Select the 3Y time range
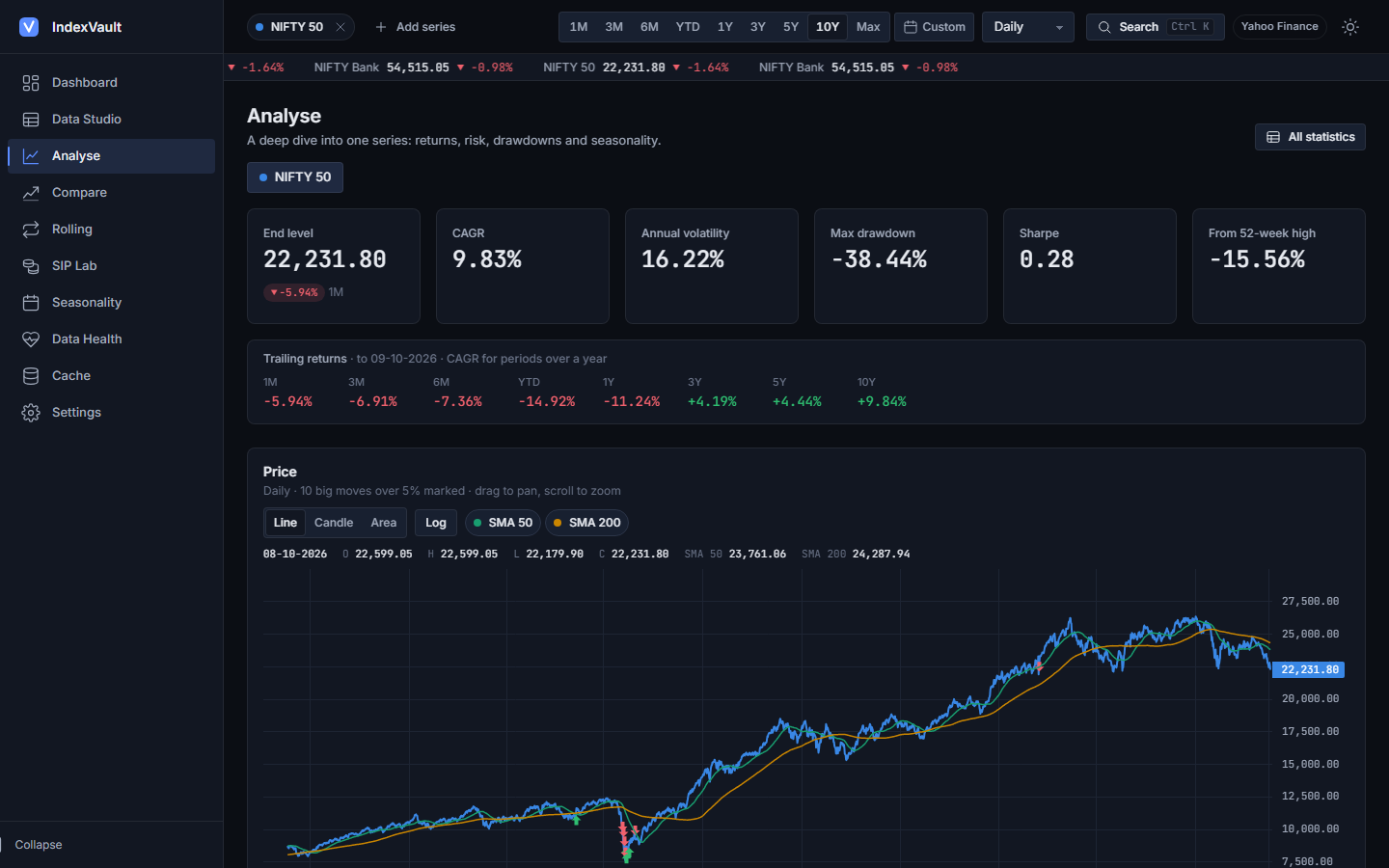Screen dimensions: 1389x868 (758, 27)
